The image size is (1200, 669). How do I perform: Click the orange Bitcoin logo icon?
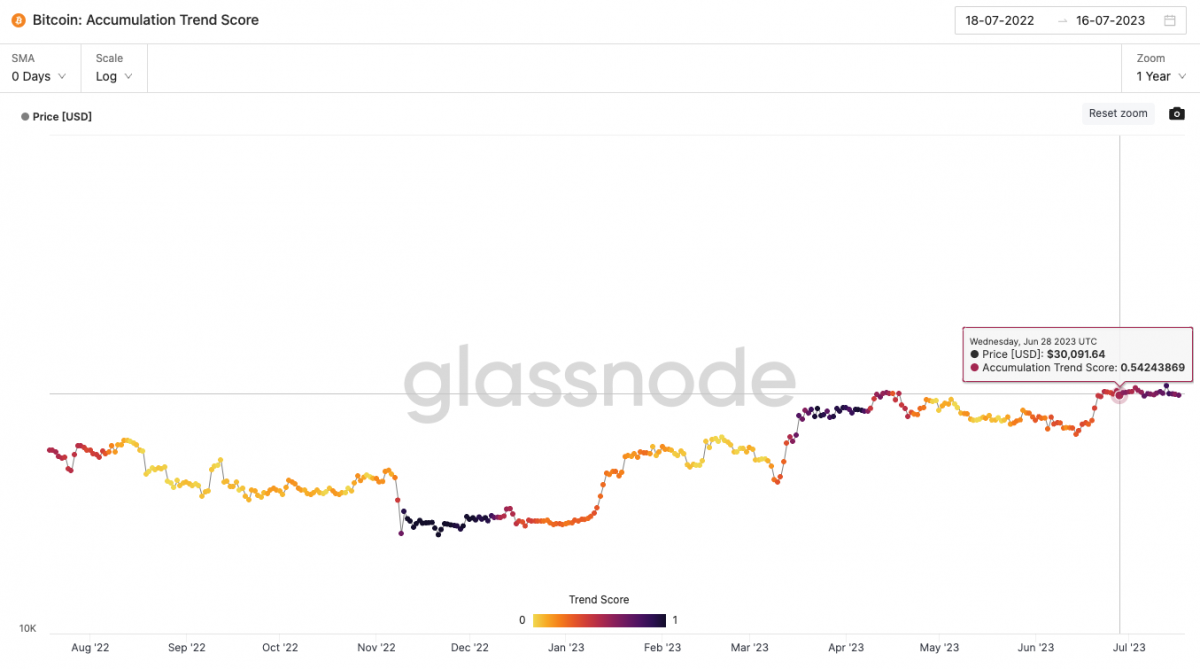[19, 20]
